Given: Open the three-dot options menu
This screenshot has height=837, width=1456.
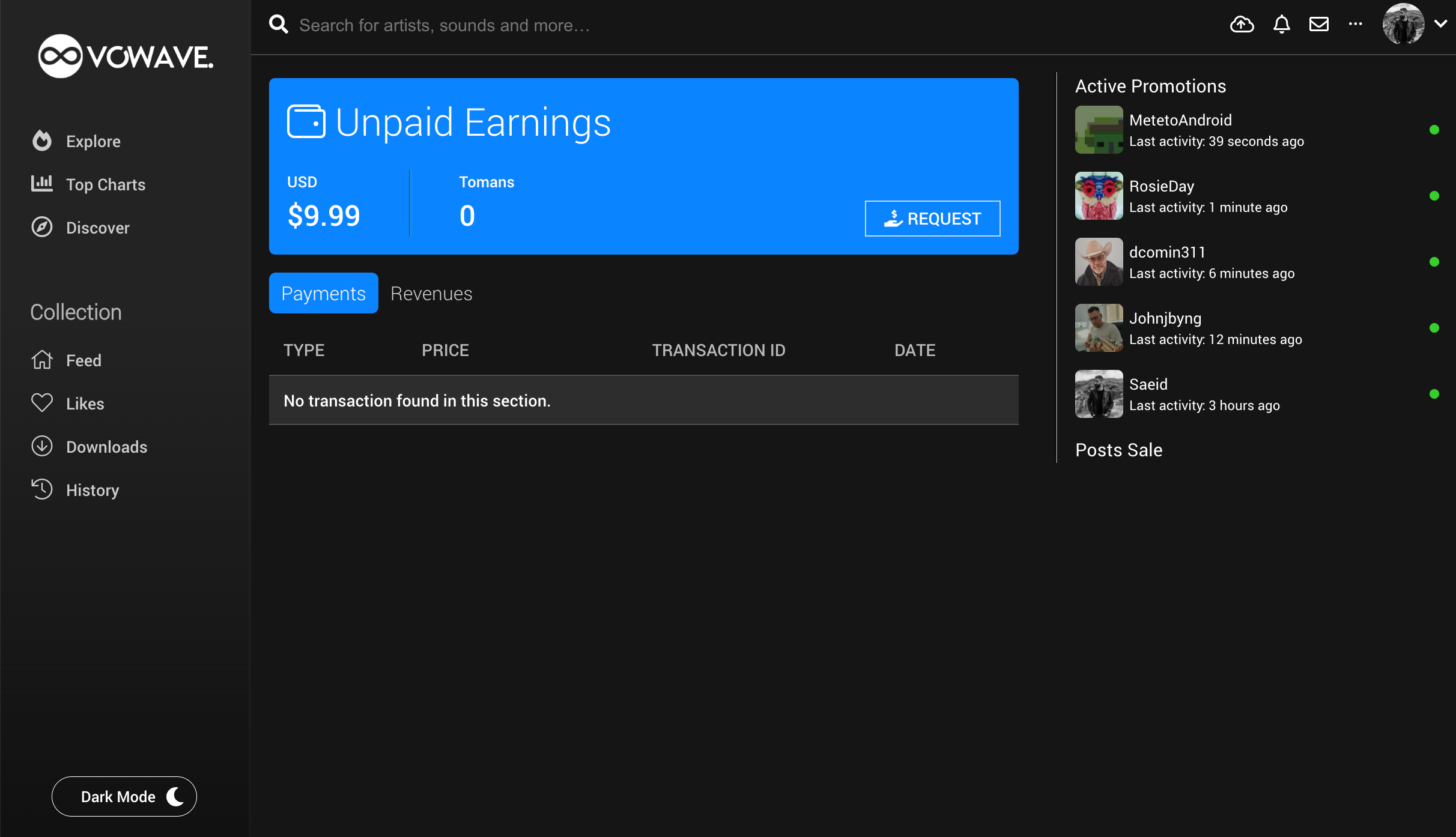Looking at the screenshot, I should (x=1355, y=24).
